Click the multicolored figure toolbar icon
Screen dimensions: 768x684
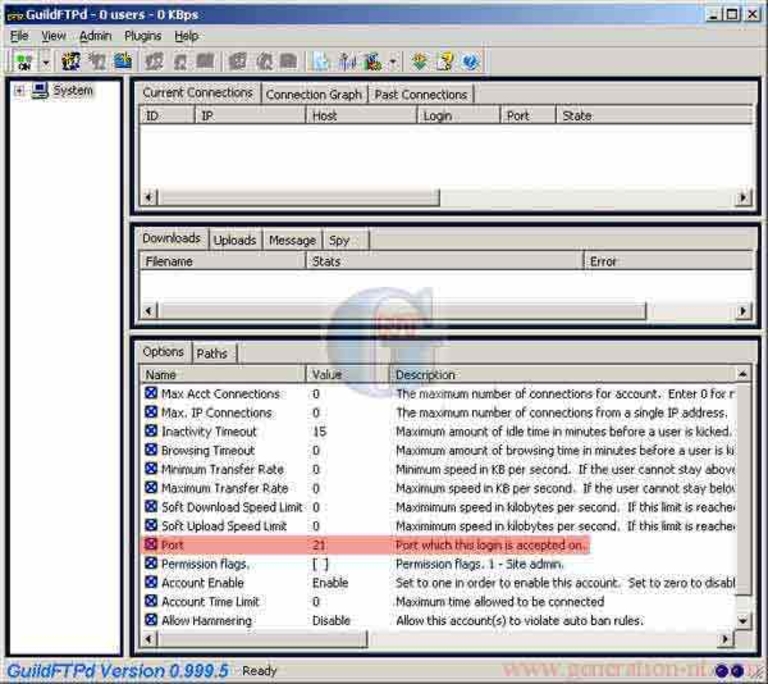pos(372,62)
